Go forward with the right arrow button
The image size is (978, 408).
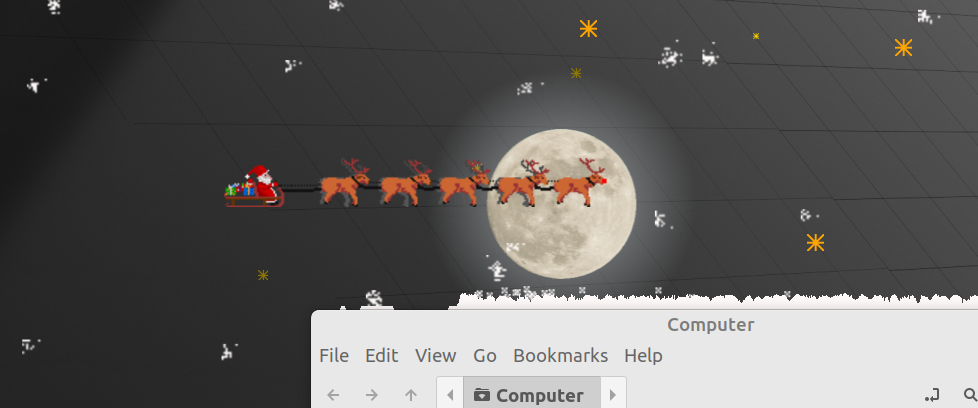click(x=372, y=395)
